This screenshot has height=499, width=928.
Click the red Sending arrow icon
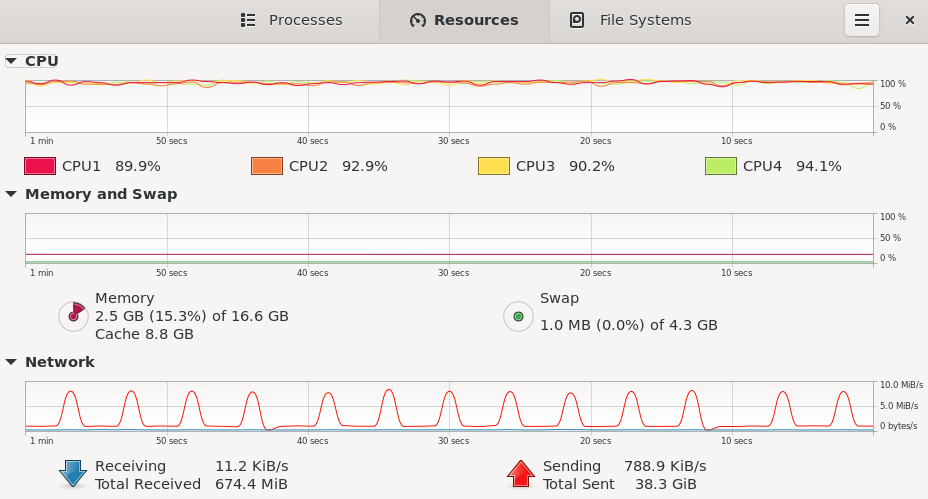click(x=521, y=474)
